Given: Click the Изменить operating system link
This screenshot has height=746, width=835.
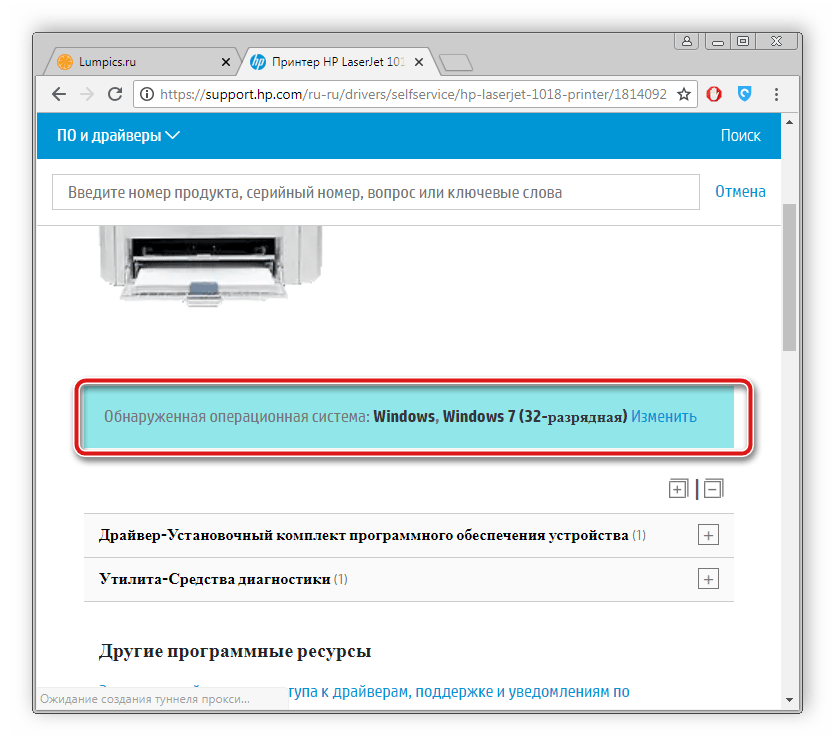Looking at the screenshot, I should [664, 416].
